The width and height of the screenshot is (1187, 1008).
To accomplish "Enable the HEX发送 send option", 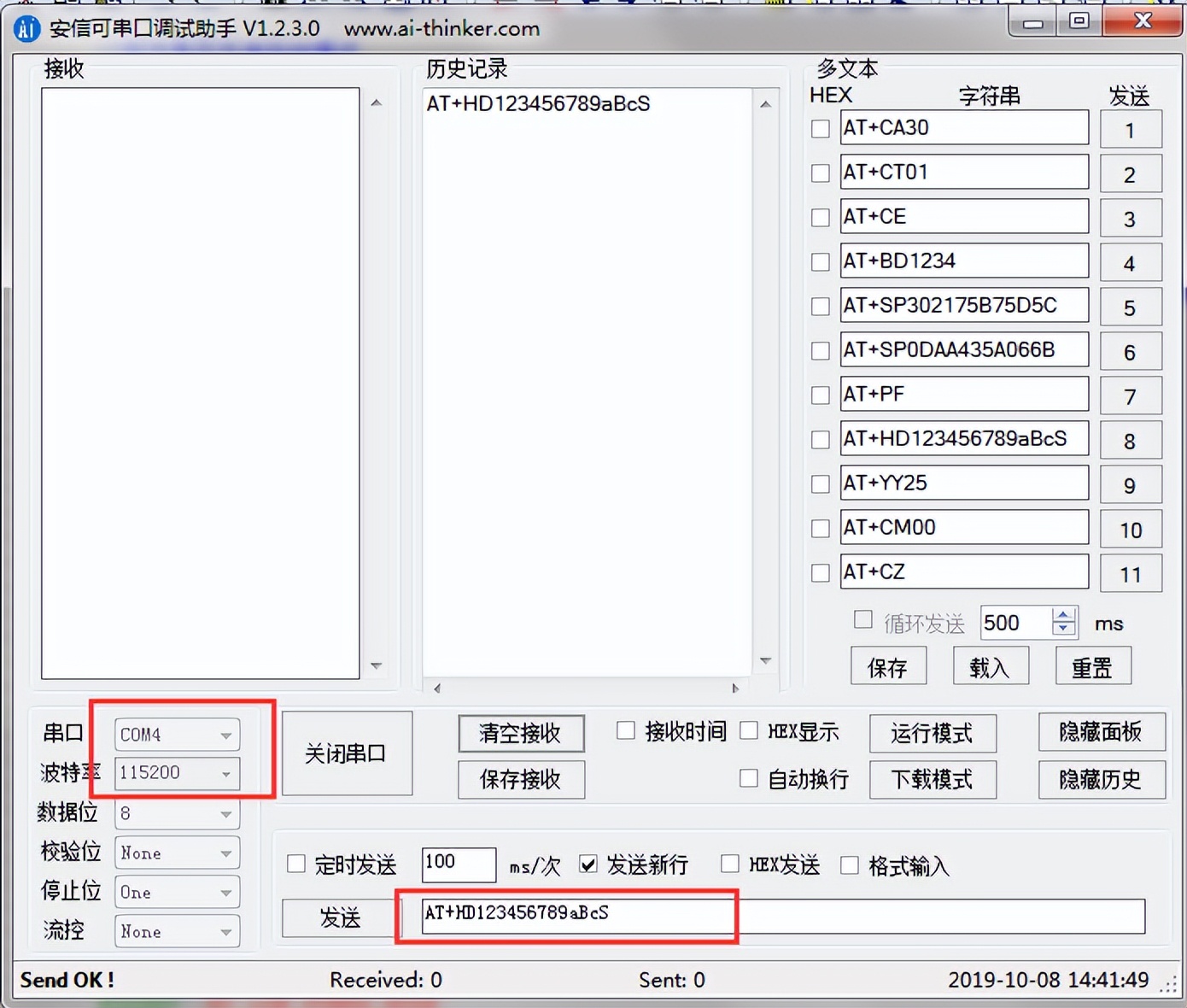I will (730, 864).
